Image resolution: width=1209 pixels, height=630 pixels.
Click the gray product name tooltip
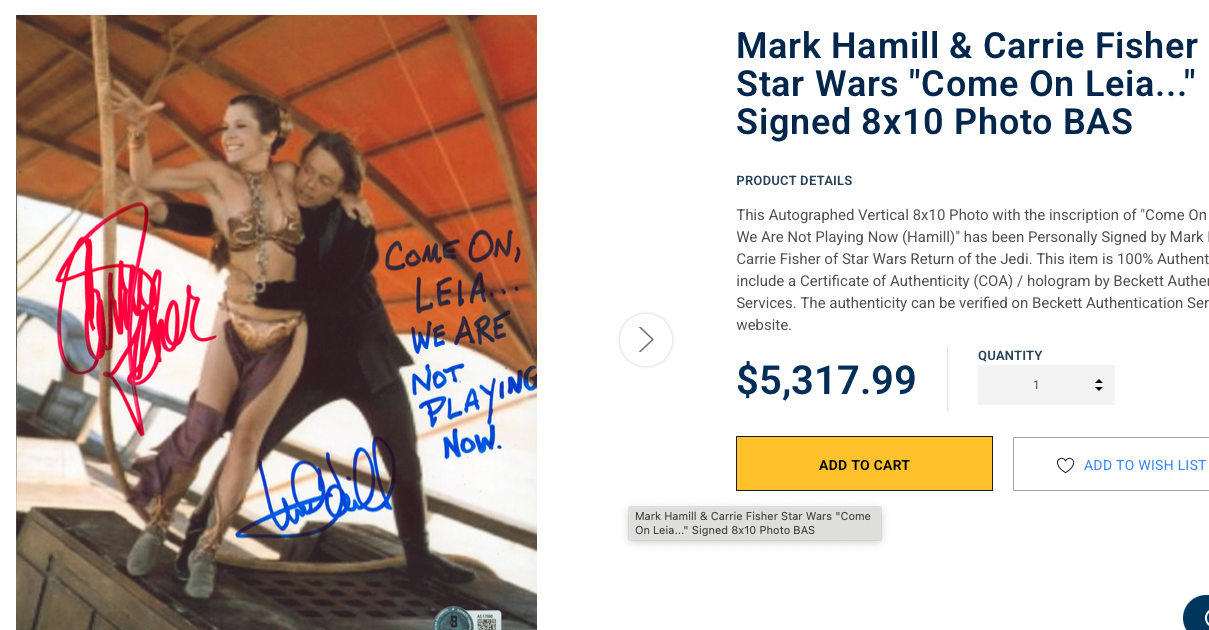[x=755, y=523]
